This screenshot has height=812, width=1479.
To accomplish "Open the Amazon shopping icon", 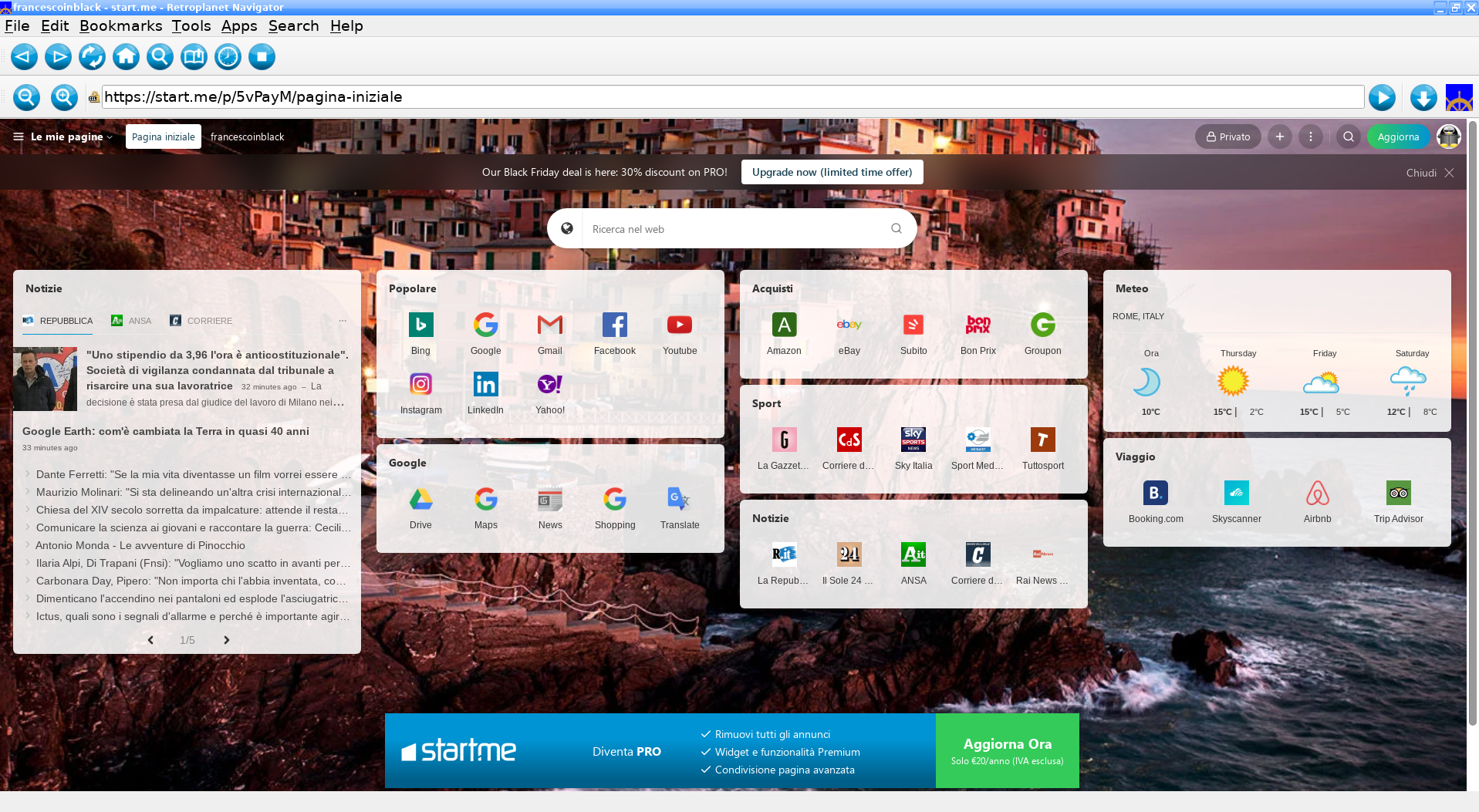I will point(784,325).
